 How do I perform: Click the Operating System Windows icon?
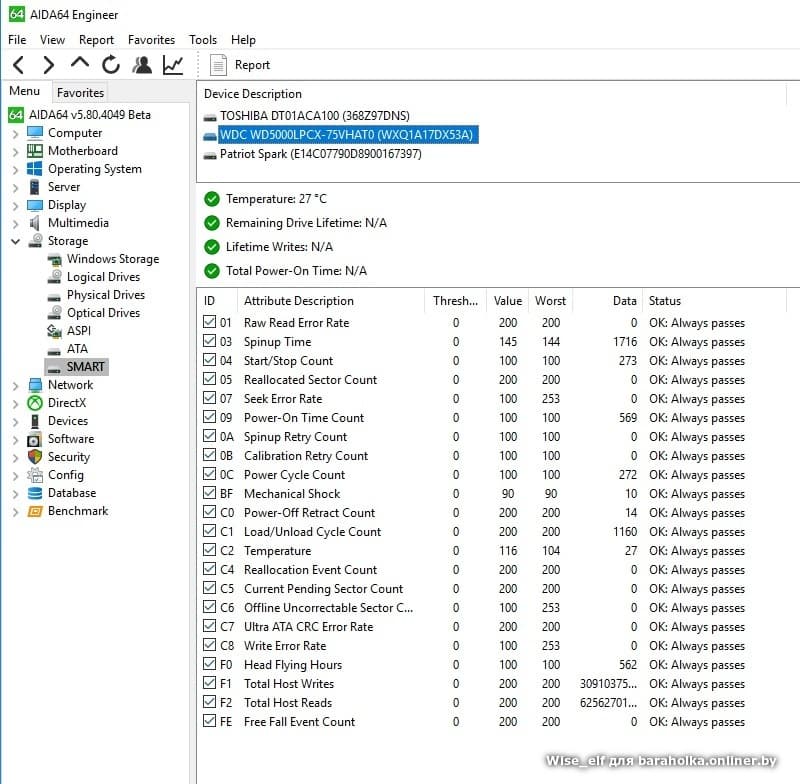coord(35,168)
